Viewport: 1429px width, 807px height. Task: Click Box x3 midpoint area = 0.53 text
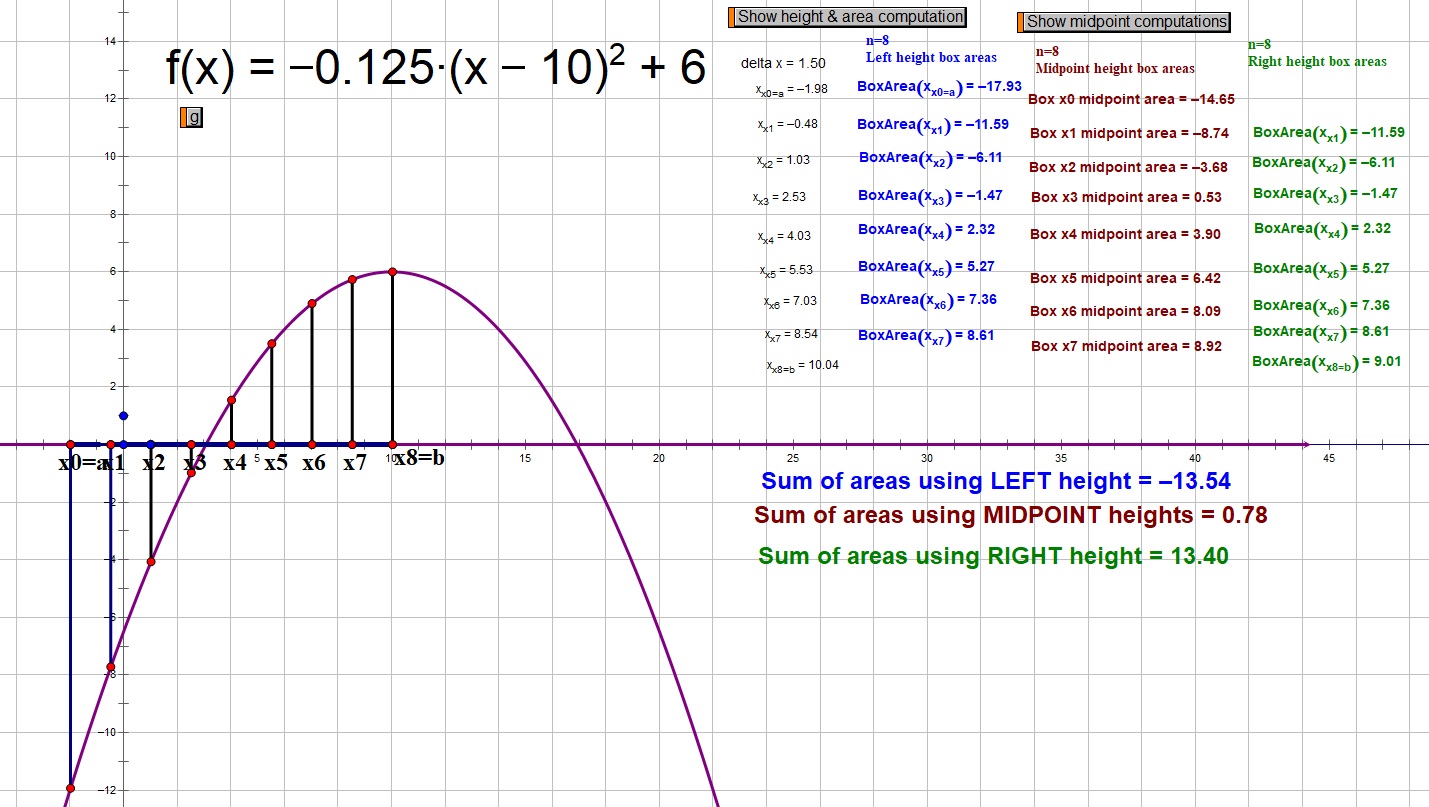coord(1126,198)
